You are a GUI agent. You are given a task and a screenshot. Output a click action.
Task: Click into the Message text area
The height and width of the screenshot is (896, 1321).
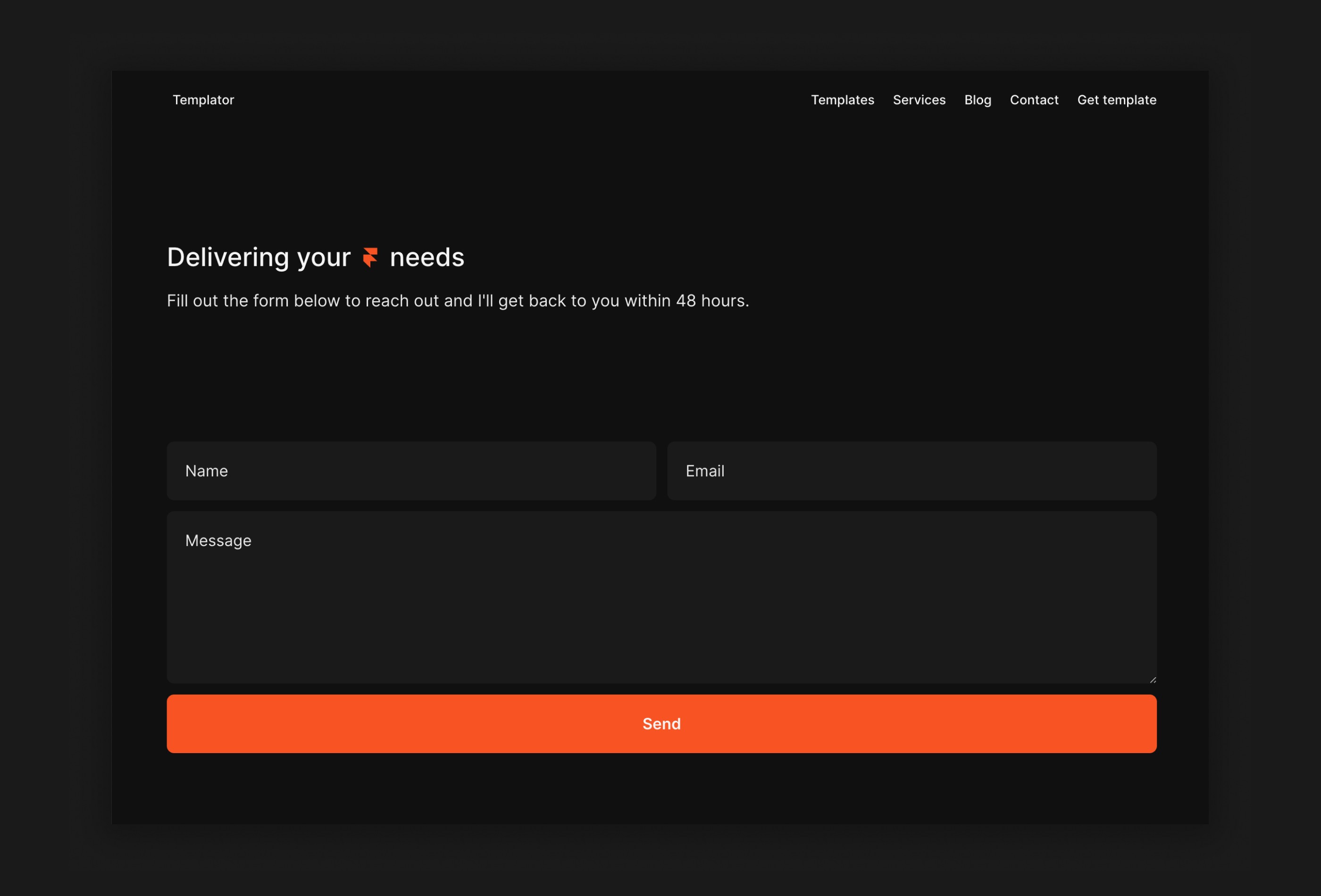click(x=661, y=597)
